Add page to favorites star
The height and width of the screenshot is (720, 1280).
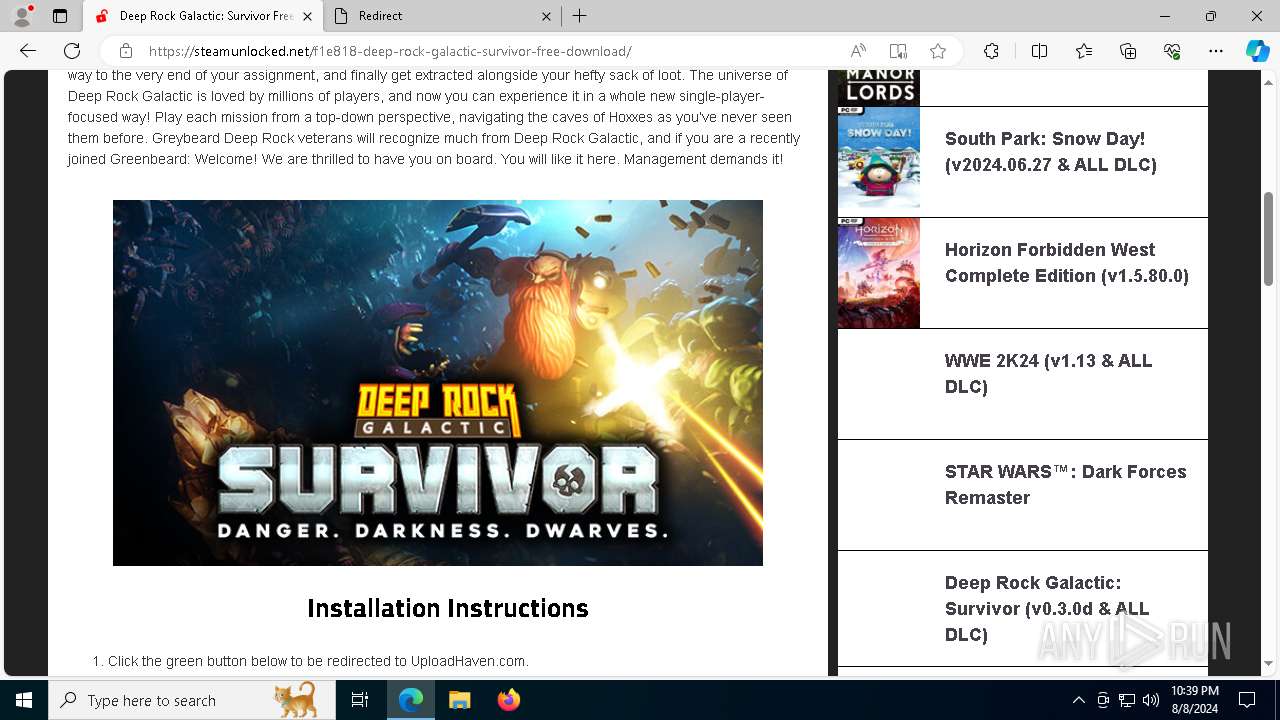click(x=938, y=51)
